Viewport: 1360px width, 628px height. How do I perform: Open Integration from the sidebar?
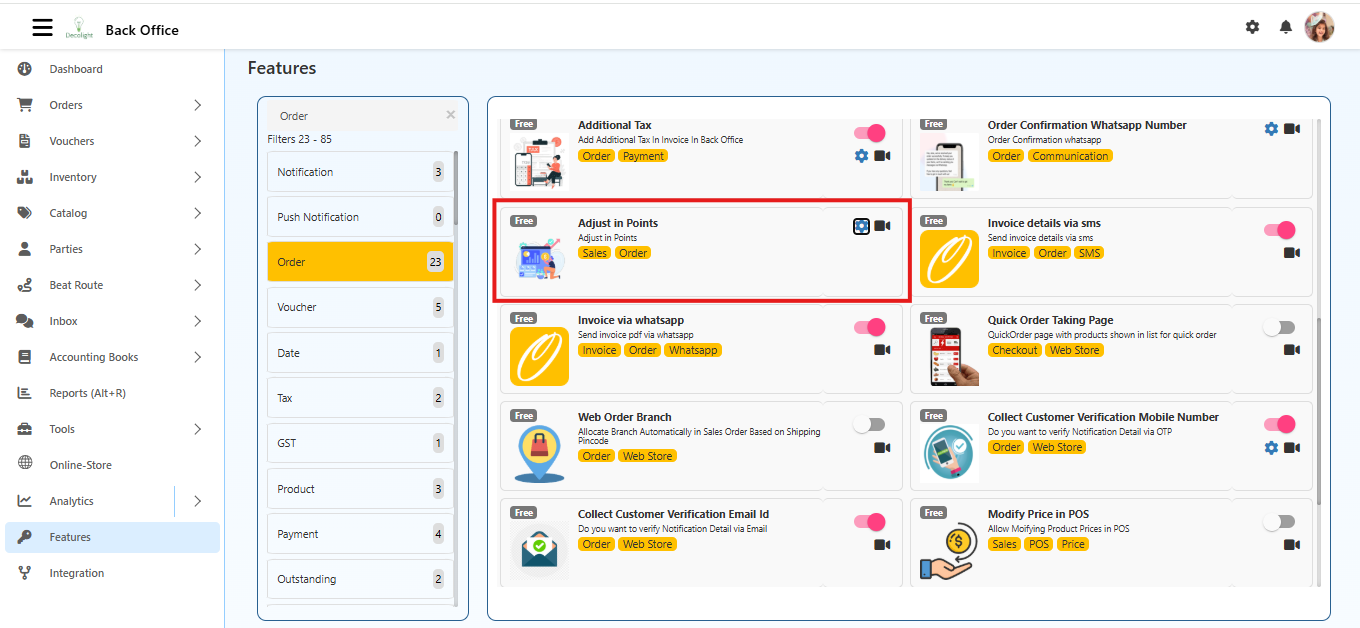pyautogui.click(x=77, y=573)
